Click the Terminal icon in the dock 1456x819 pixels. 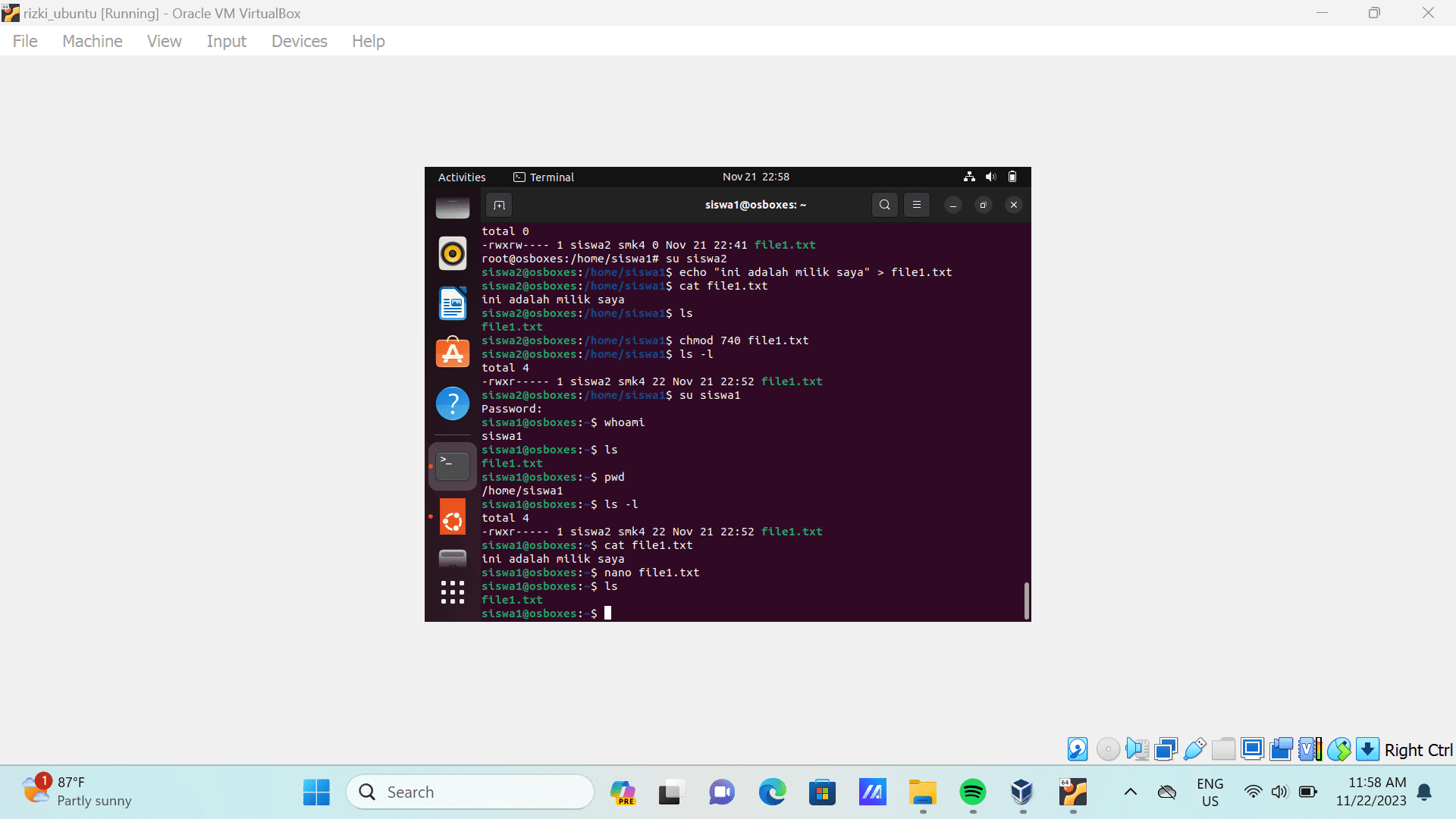pos(453,466)
